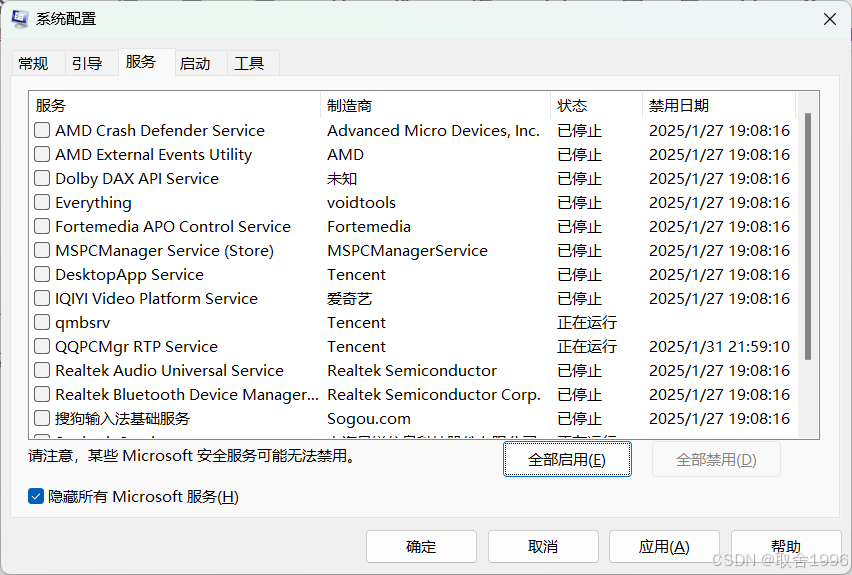Screen dimensions: 852x575
Task: Enable AMD Crash Defender Service checkbox
Action: (x=42, y=130)
